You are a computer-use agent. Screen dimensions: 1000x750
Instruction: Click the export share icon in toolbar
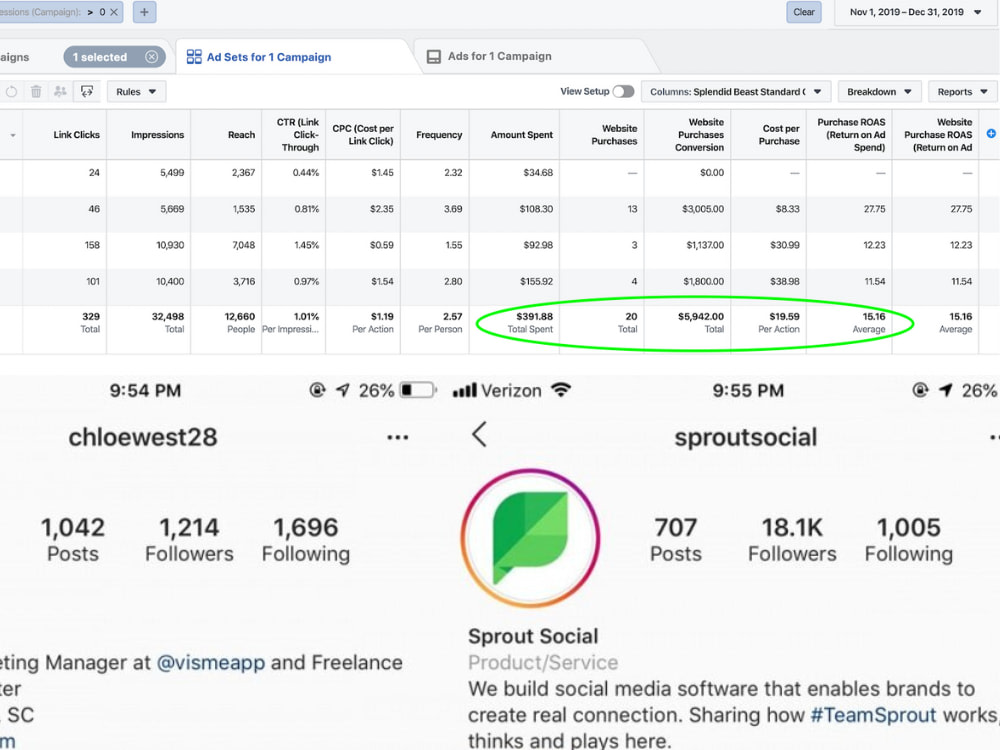point(87,92)
